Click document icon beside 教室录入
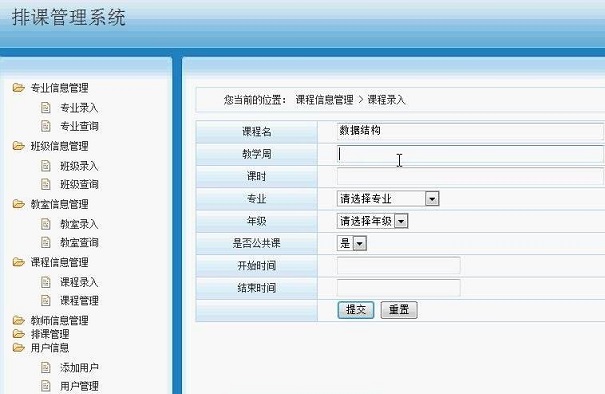The width and height of the screenshot is (605, 394). tap(46, 224)
